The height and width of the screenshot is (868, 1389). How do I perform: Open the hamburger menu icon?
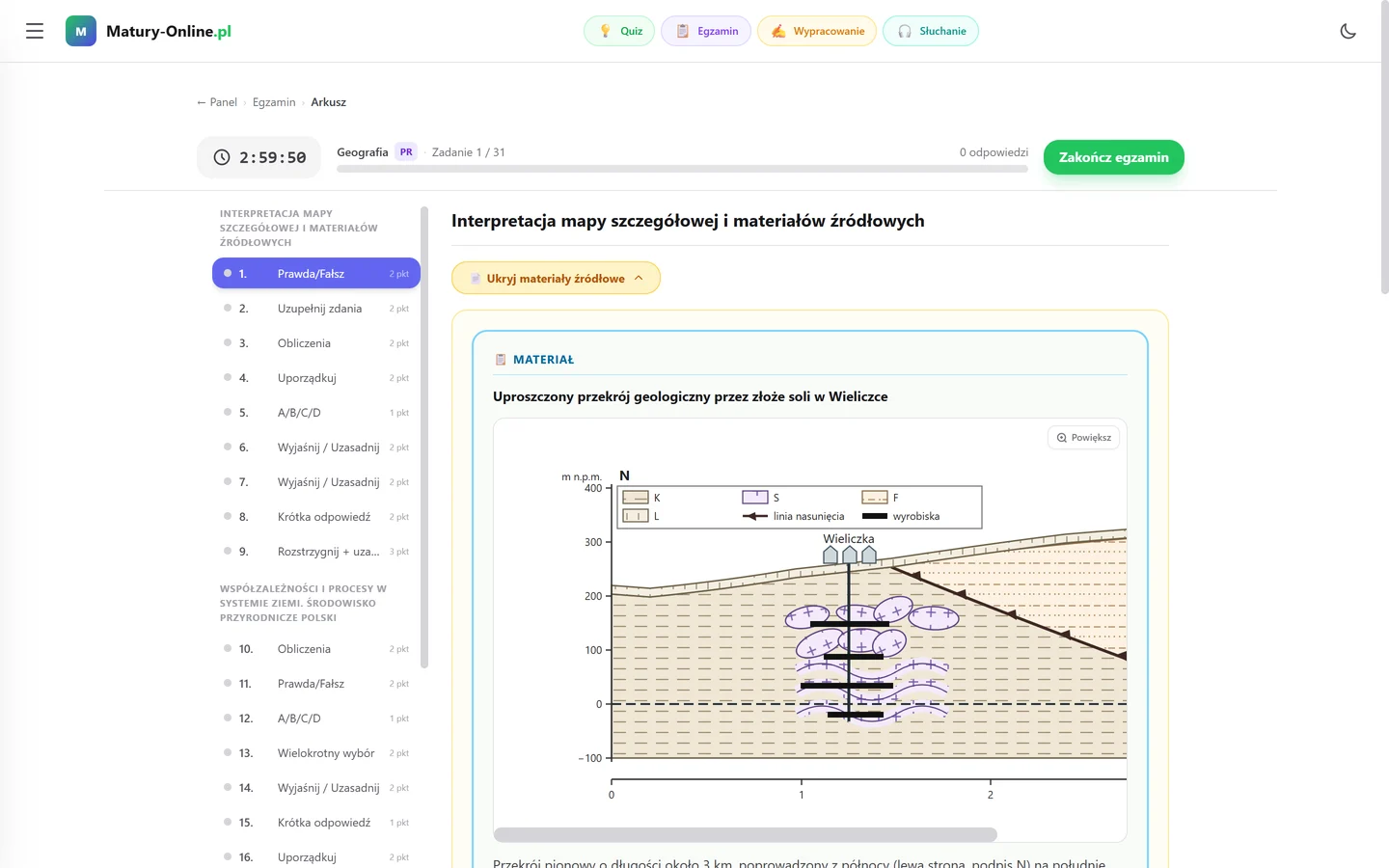35,31
